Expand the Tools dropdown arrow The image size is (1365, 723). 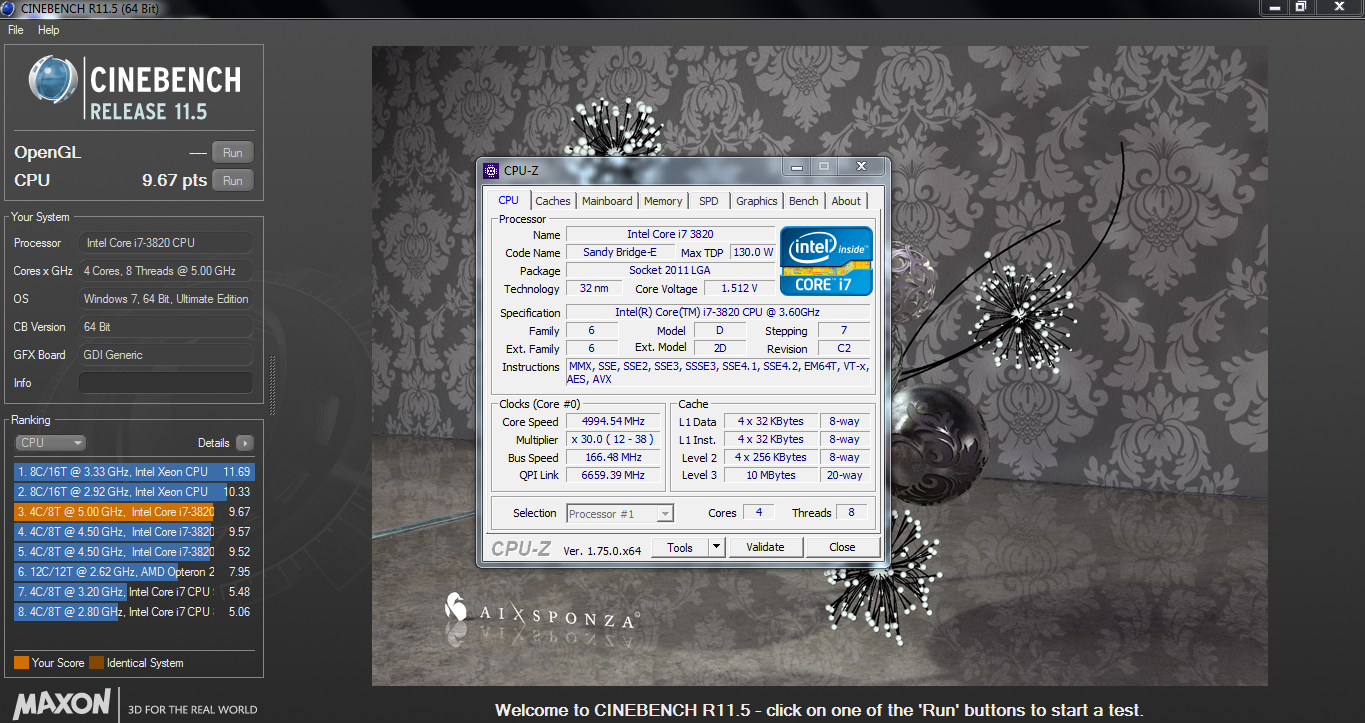coord(716,547)
